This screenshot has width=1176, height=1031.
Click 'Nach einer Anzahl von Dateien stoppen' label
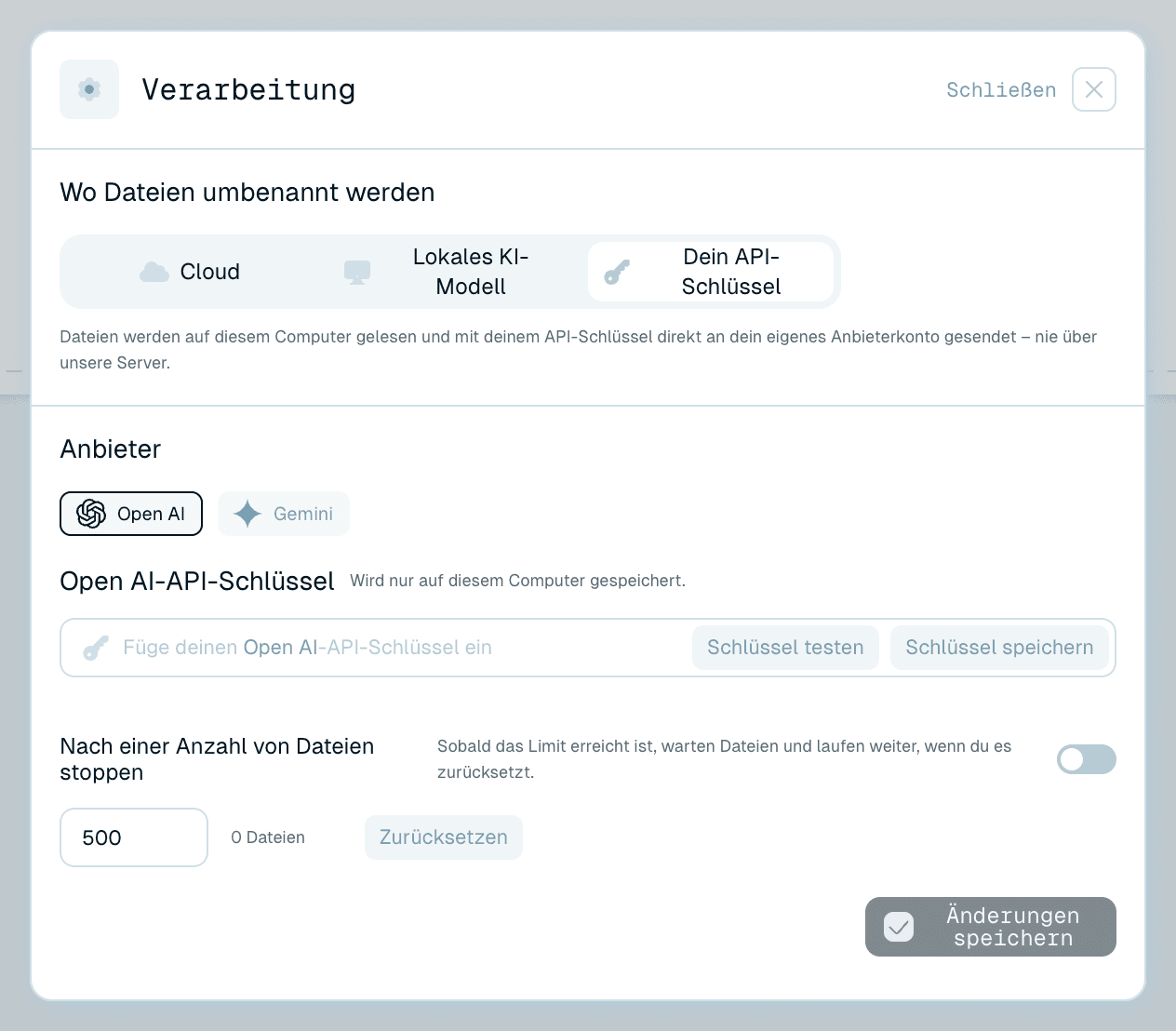tap(217, 759)
